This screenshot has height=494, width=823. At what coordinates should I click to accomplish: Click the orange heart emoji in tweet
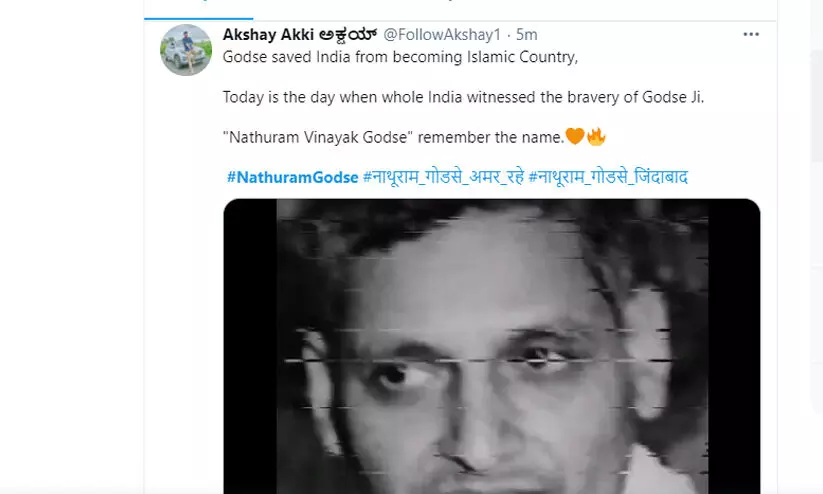[575, 136]
